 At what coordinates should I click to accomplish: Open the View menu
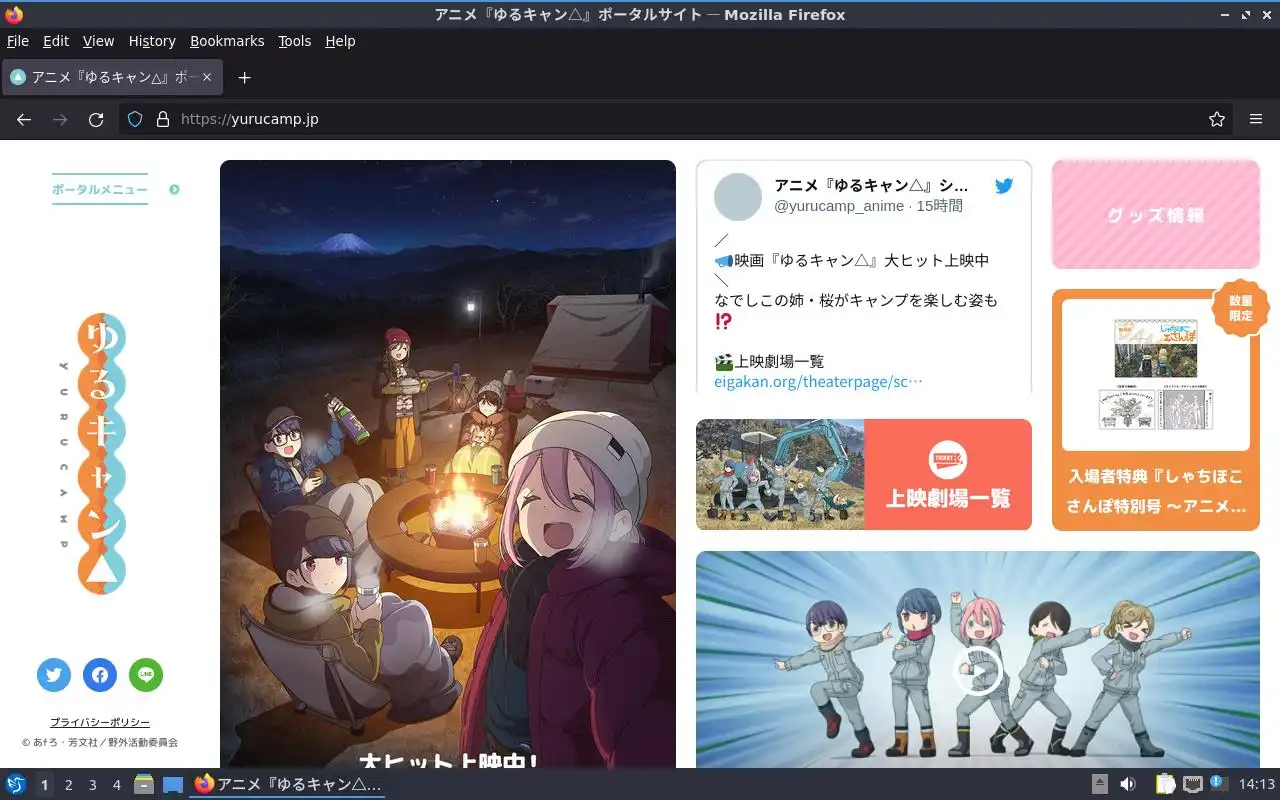pos(98,41)
